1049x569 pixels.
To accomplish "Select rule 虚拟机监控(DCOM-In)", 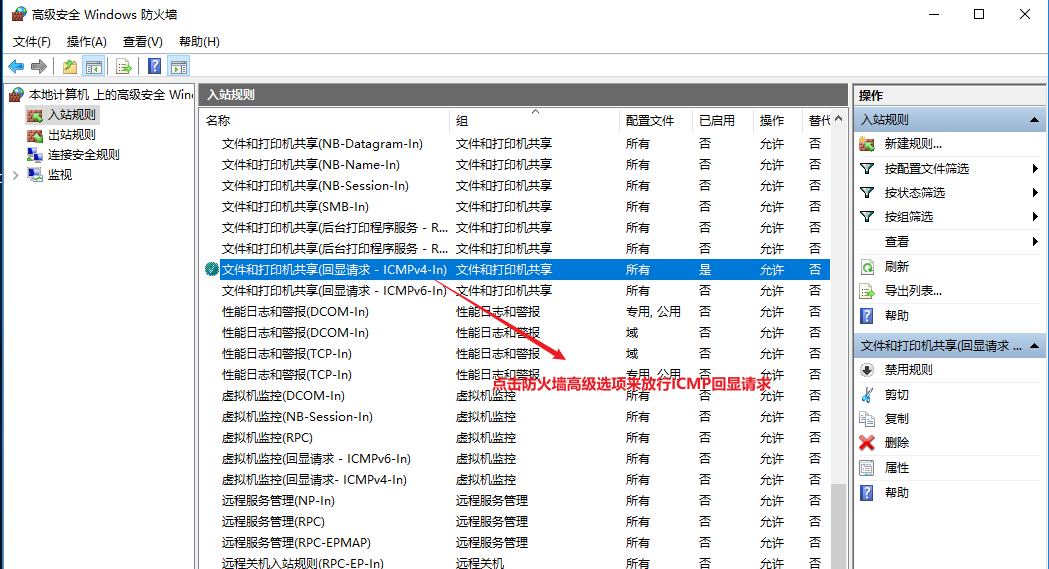I will point(283,396).
